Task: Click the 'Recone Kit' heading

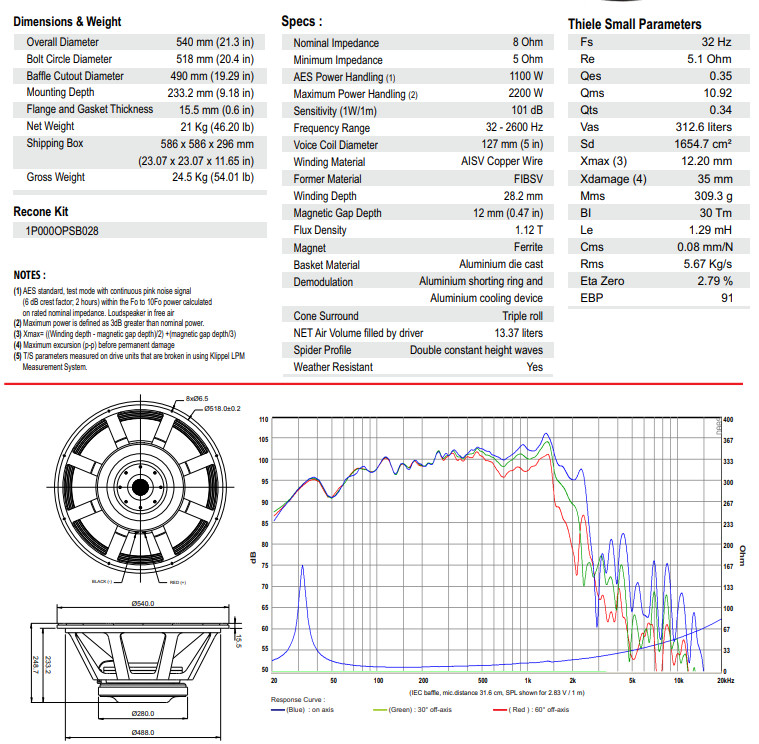Action: [41, 212]
